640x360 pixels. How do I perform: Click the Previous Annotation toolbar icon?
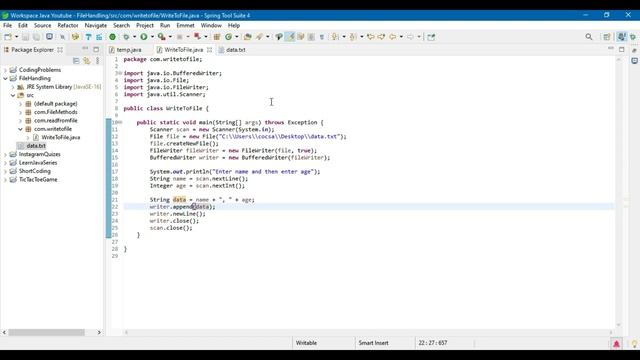(353, 37)
